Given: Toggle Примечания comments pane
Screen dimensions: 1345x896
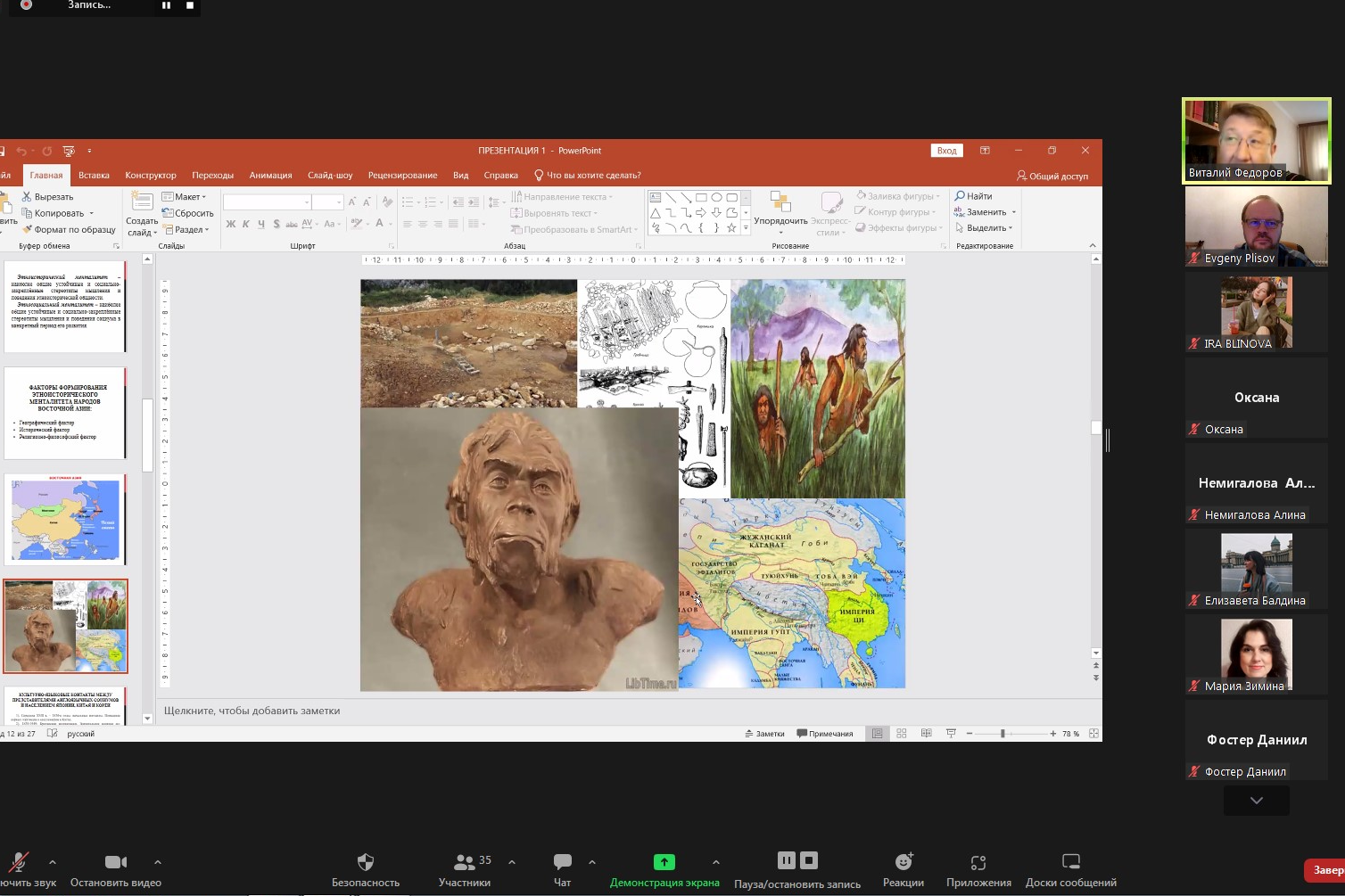Looking at the screenshot, I should pos(825,734).
